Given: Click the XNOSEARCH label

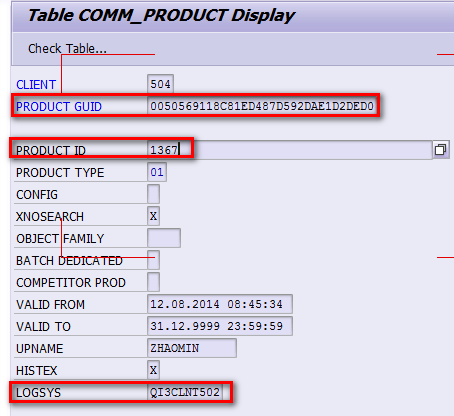Looking at the screenshot, I should click(x=50, y=217).
